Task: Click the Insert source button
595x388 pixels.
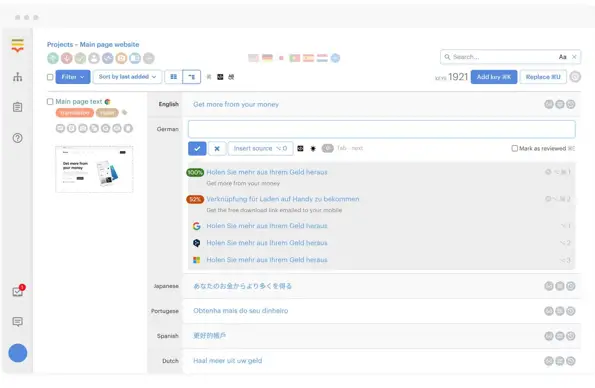Action: tap(260, 148)
